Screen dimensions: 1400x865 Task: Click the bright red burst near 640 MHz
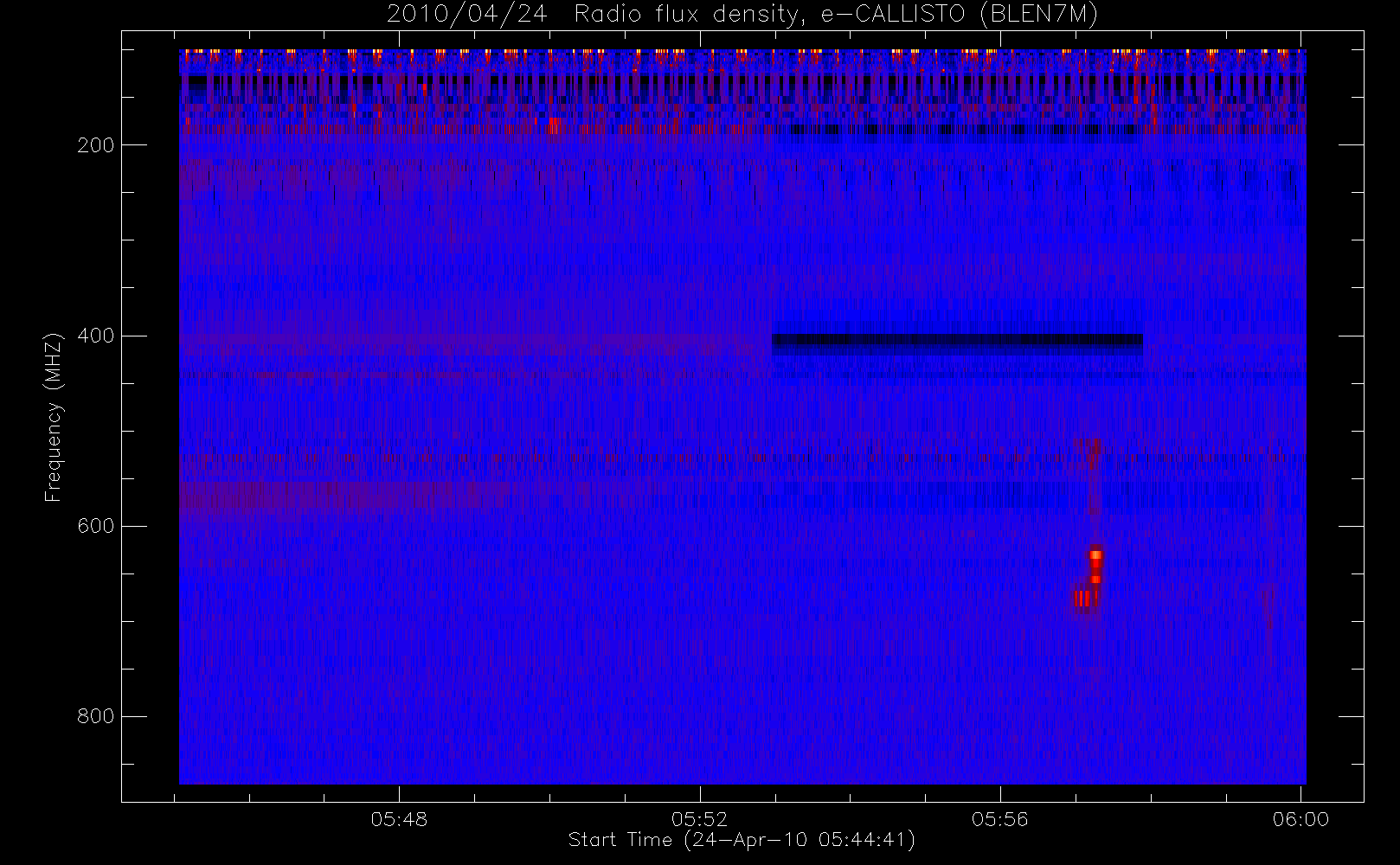pyautogui.click(x=1095, y=556)
